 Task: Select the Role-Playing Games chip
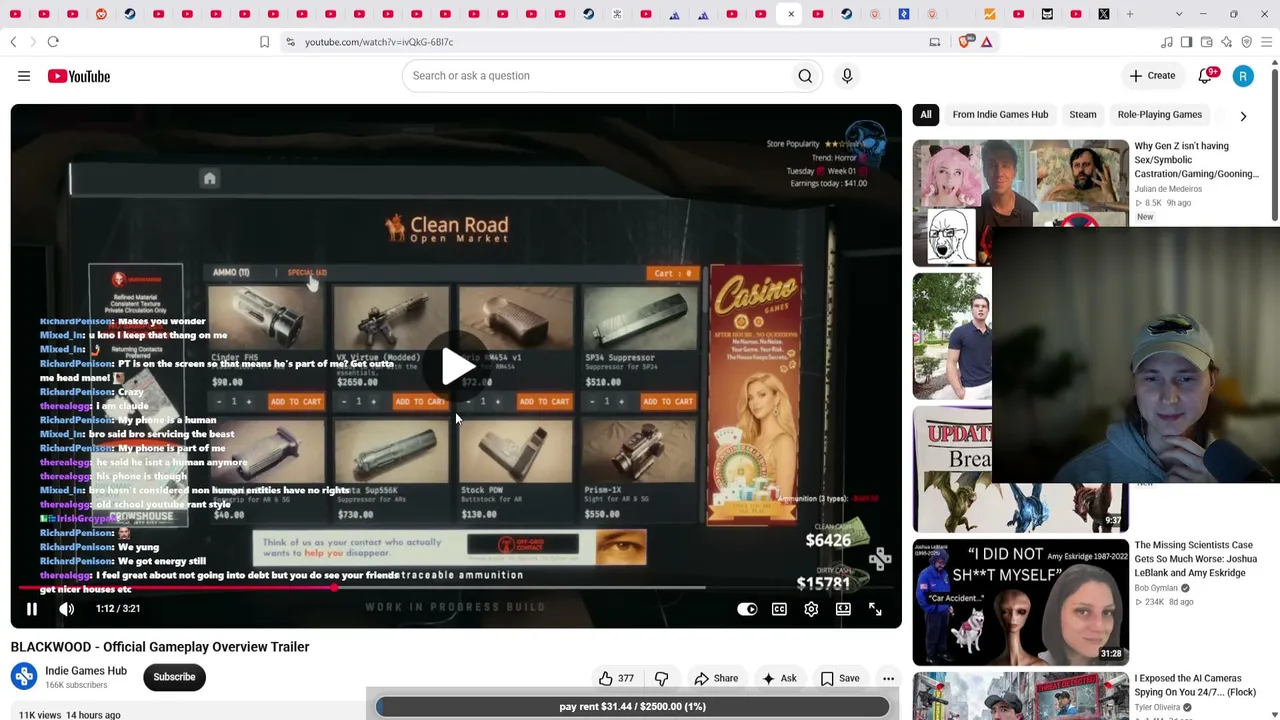[1159, 115]
